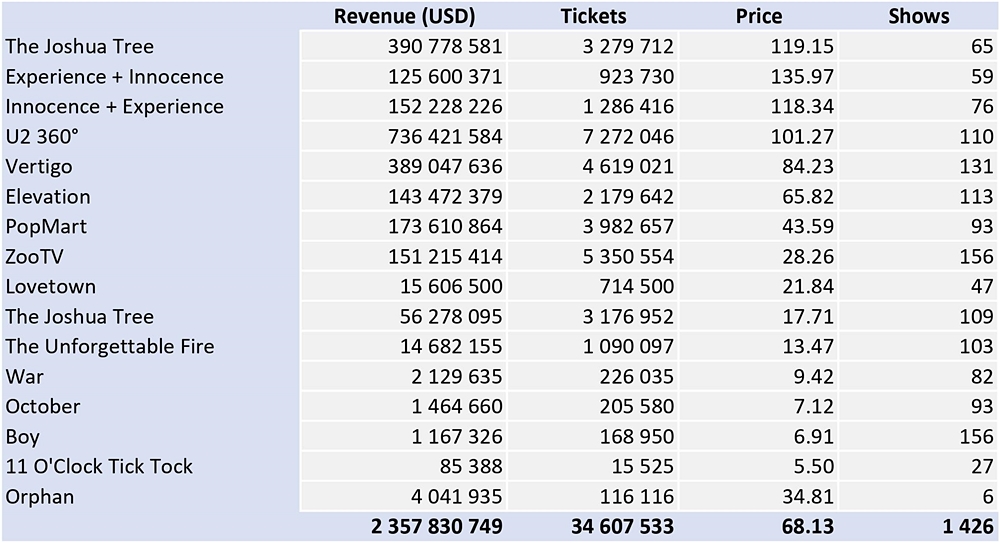Select shows cell 110

[x=918, y=137]
